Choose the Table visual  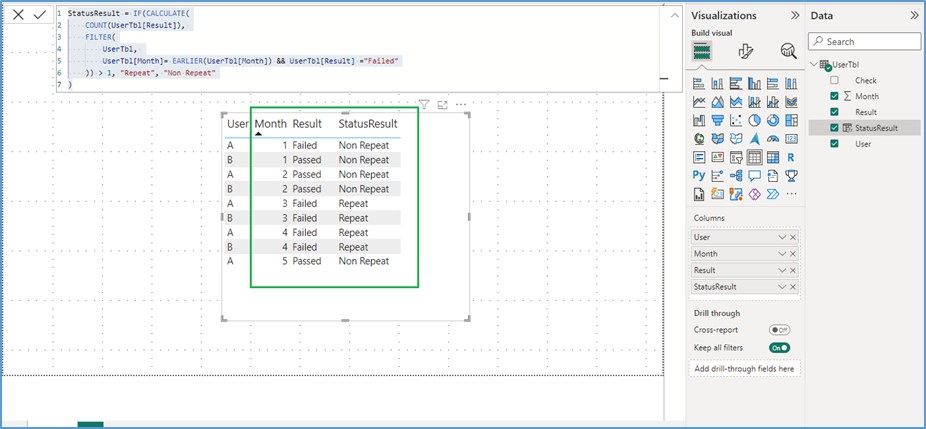tap(754, 157)
